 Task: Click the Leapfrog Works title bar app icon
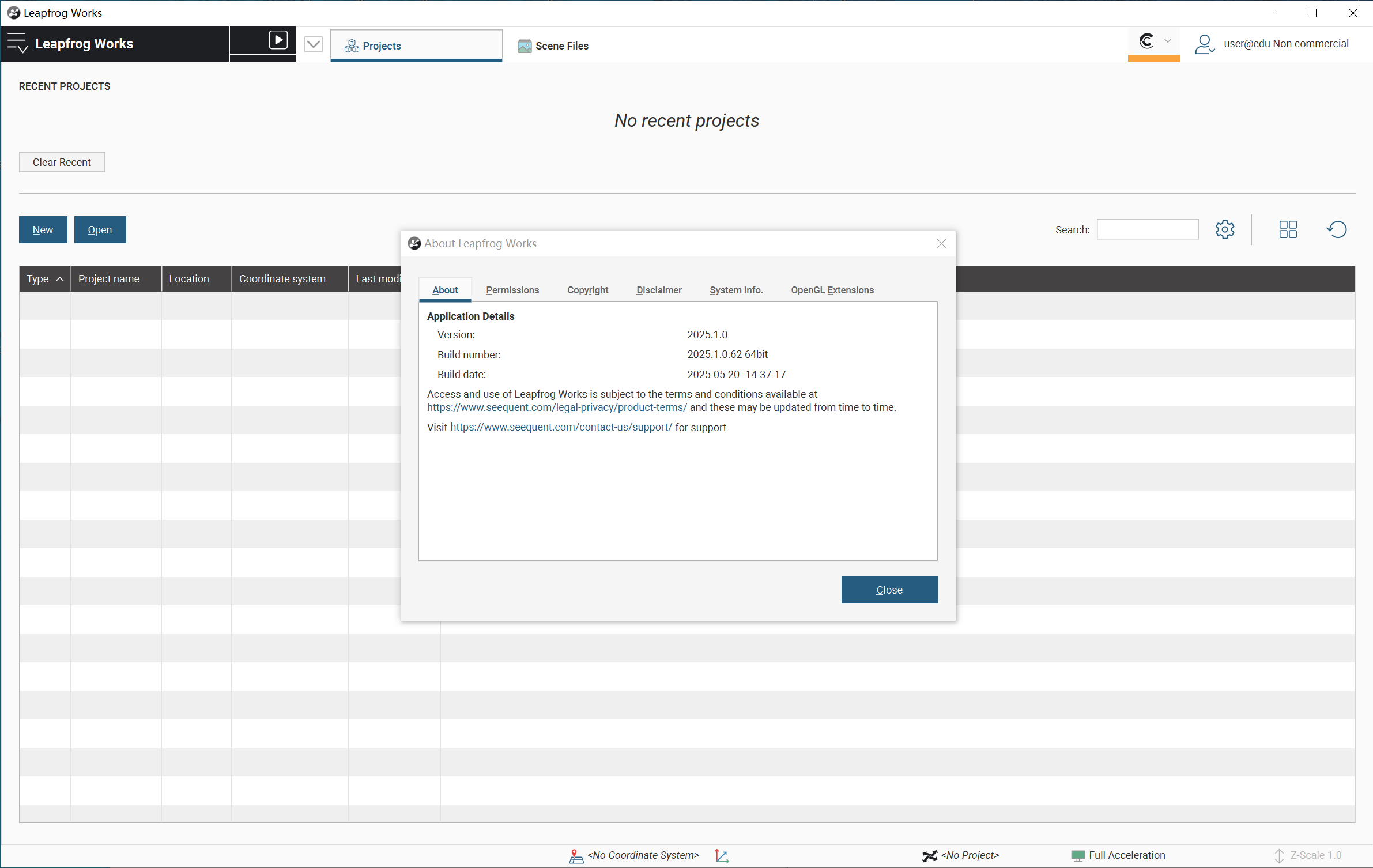point(13,13)
